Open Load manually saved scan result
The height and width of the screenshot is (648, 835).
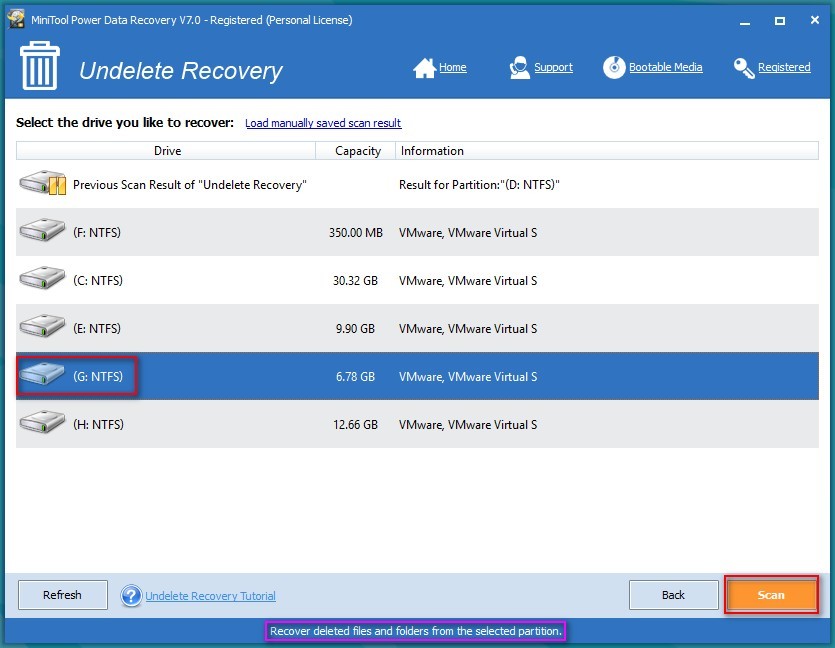pos(323,123)
